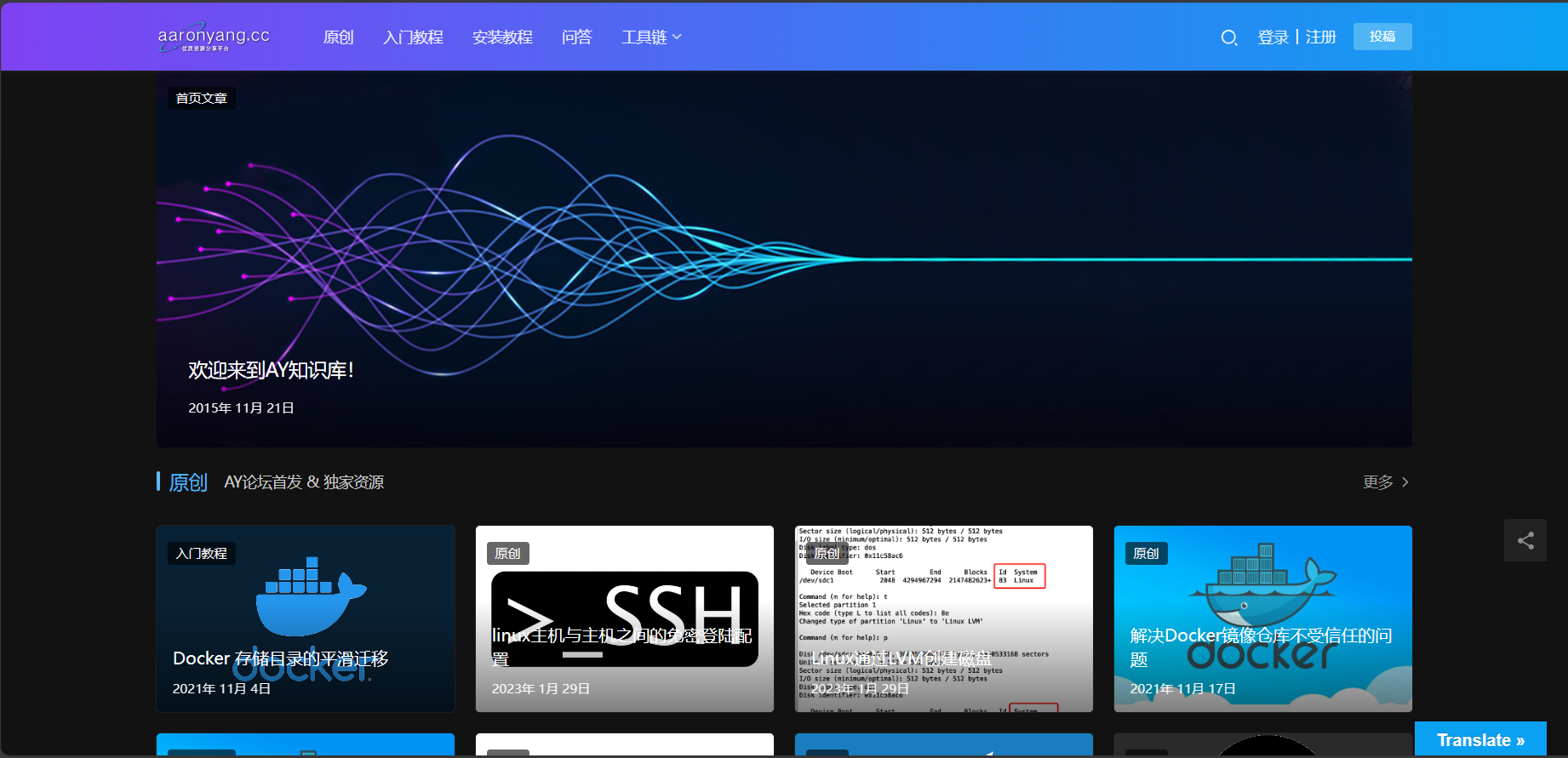This screenshot has width=1568, height=758.
Task: Open the 更多 link with chevron
Action: click(x=1386, y=482)
